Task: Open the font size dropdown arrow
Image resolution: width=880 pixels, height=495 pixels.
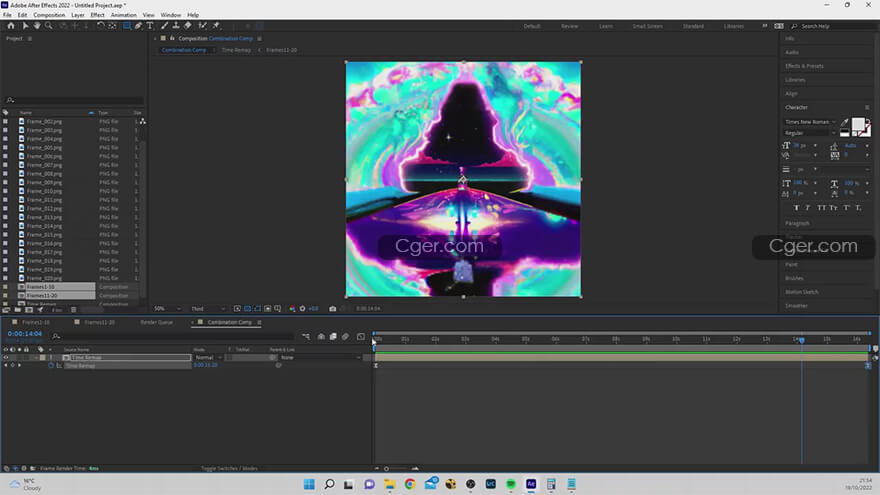Action: tap(815, 145)
